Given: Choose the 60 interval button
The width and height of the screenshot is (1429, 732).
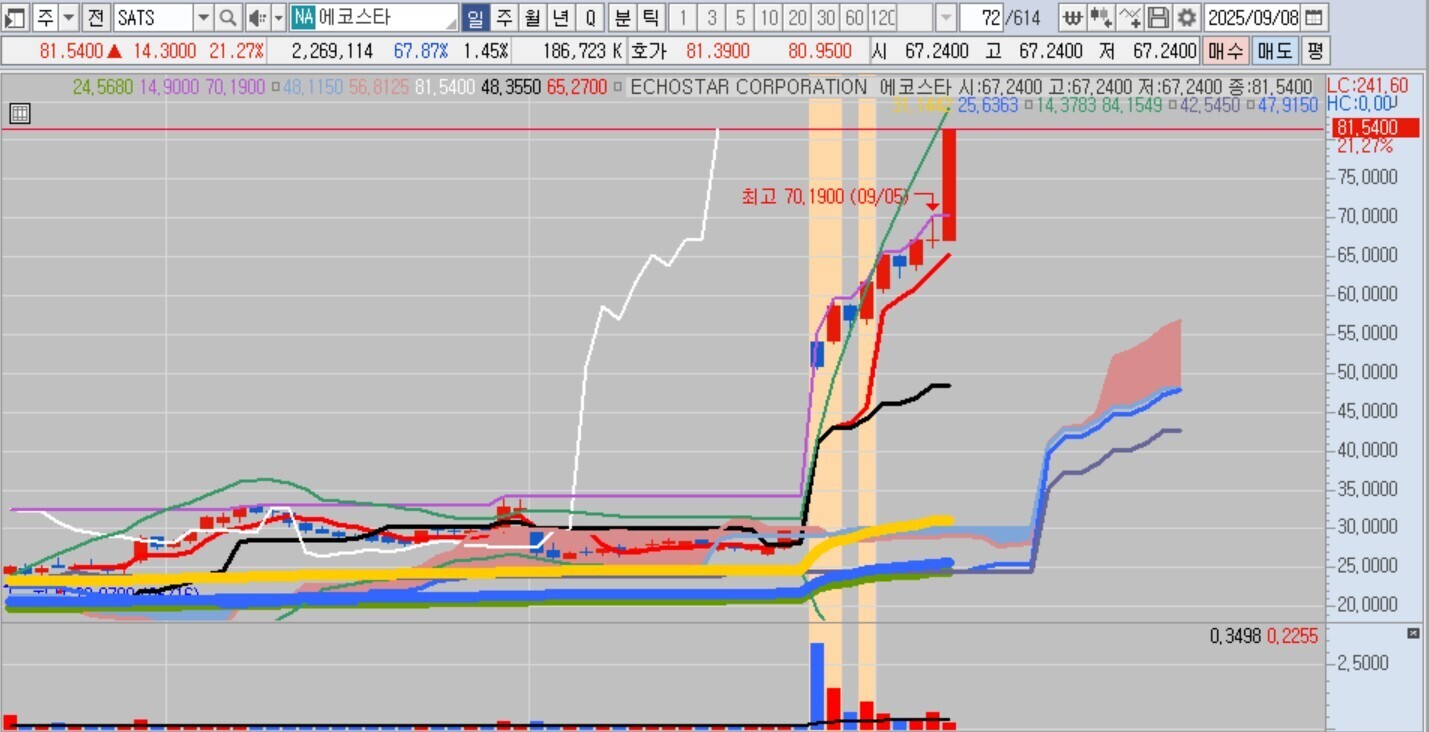Looking at the screenshot, I should [854, 17].
